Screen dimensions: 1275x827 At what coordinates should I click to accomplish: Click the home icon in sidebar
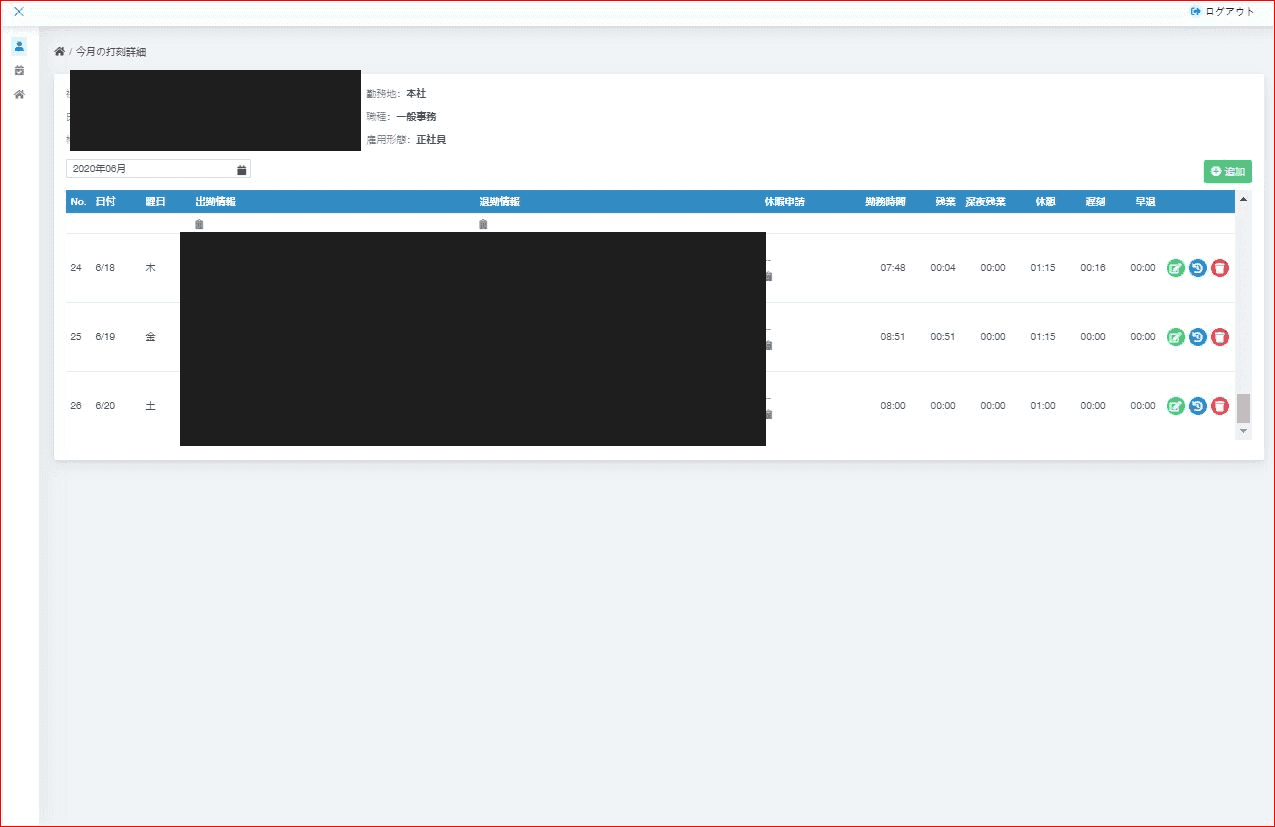[x=19, y=94]
